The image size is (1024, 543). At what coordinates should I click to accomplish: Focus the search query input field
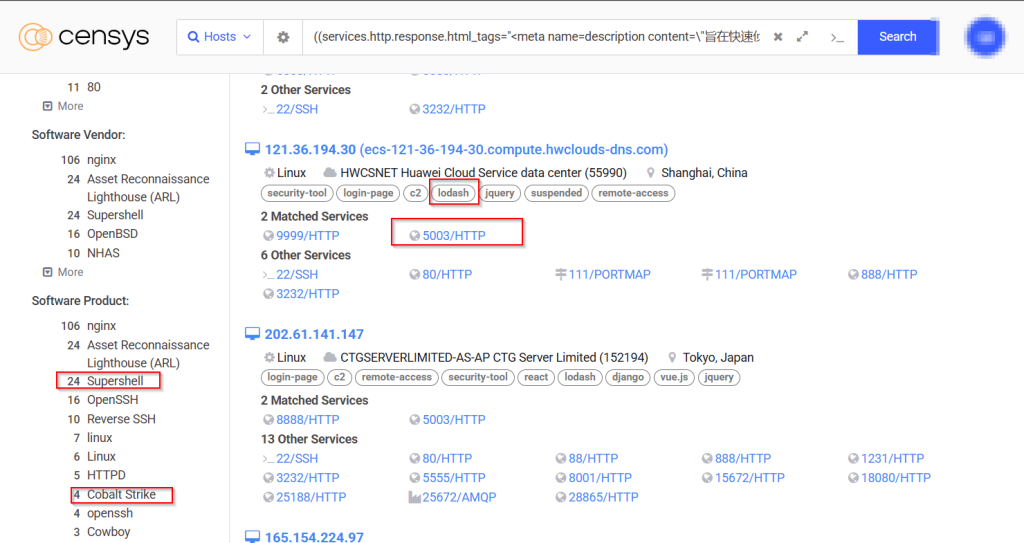536,37
